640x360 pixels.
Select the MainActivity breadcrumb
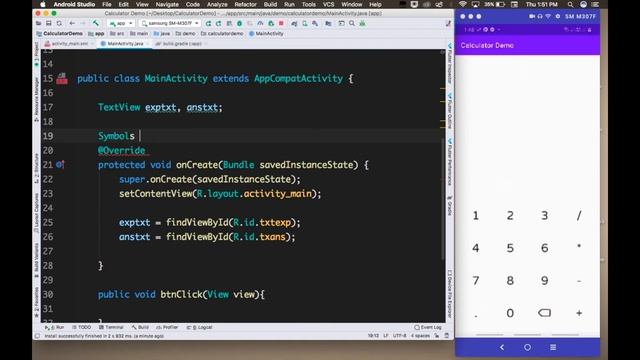(266, 33)
